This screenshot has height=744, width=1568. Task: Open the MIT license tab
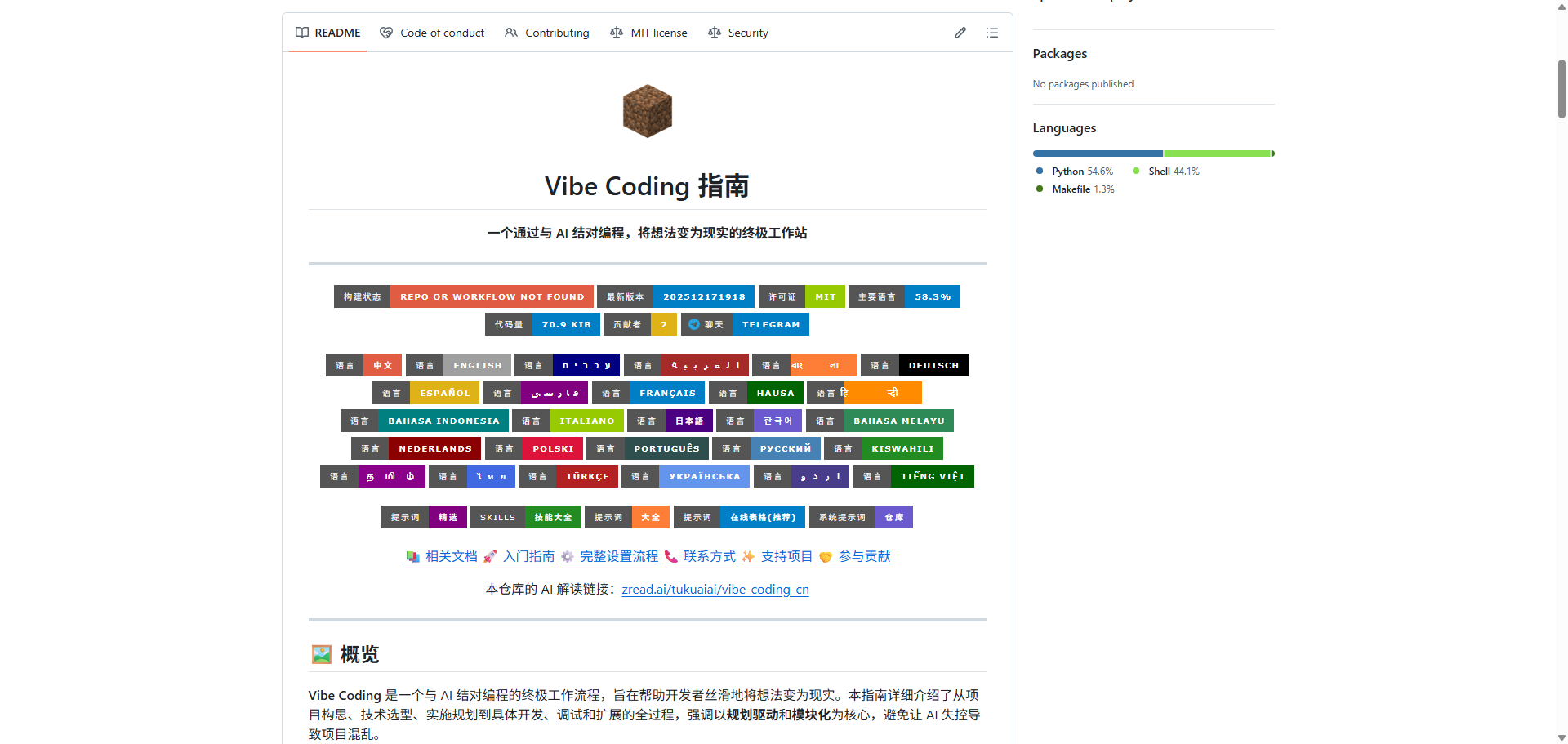pos(649,33)
